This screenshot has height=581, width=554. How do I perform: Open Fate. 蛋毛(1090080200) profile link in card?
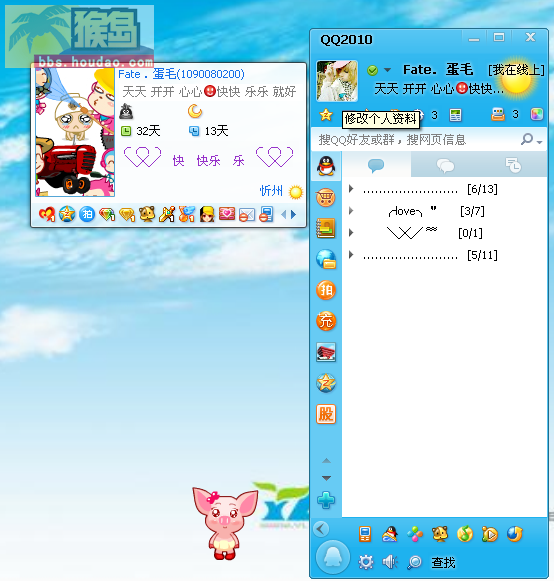click(181, 74)
